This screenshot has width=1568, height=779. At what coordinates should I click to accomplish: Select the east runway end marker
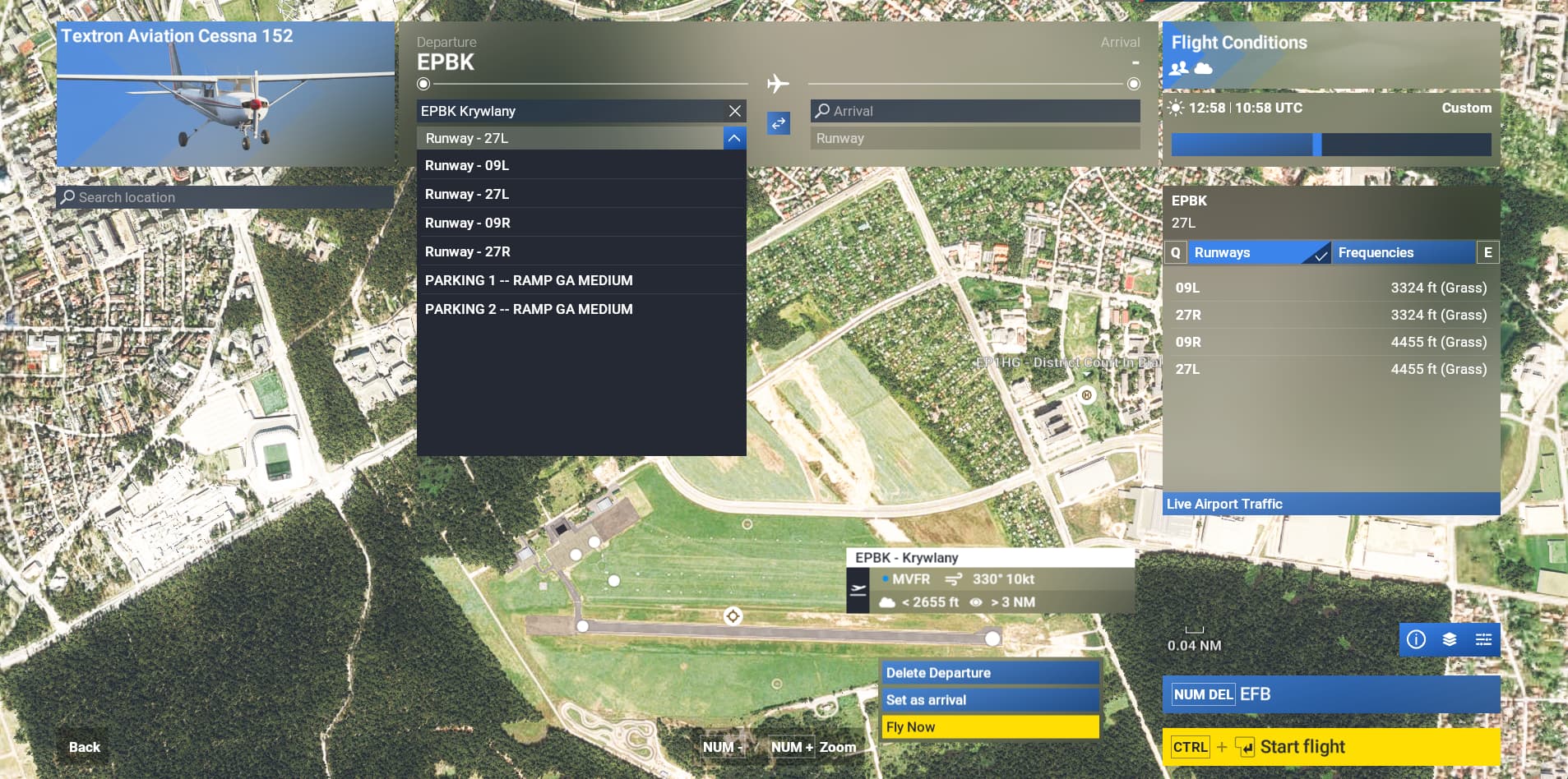point(992,638)
